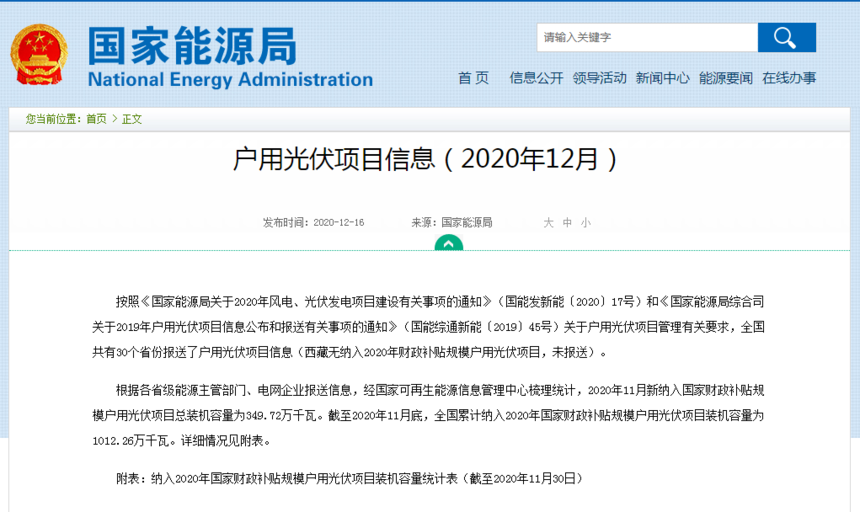Open the 领导活动 navigation item
860x512 pixels.
click(x=599, y=78)
